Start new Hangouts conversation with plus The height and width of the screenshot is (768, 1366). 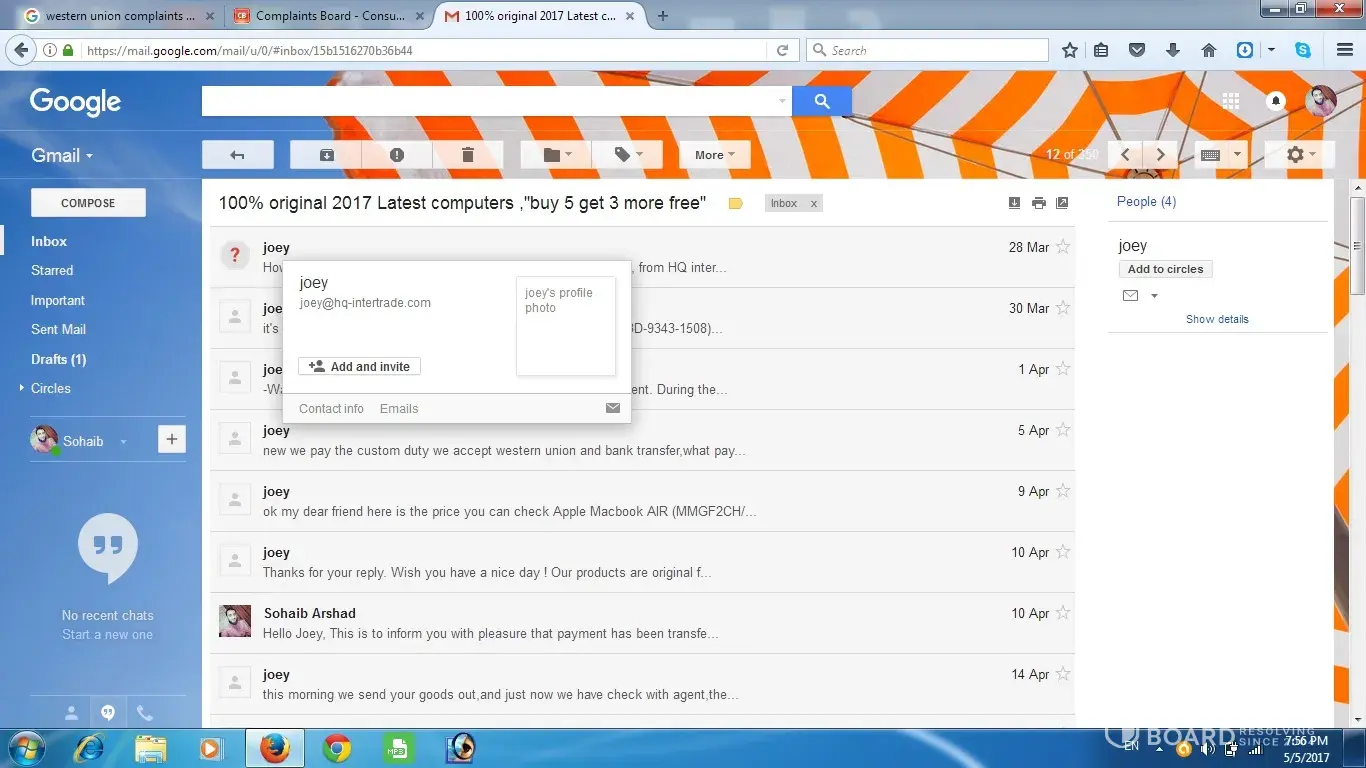coord(172,439)
